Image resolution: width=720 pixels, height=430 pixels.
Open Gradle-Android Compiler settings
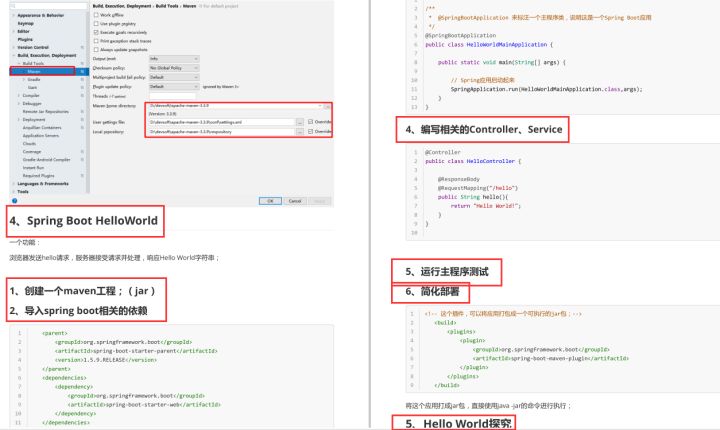coord(46,160)
